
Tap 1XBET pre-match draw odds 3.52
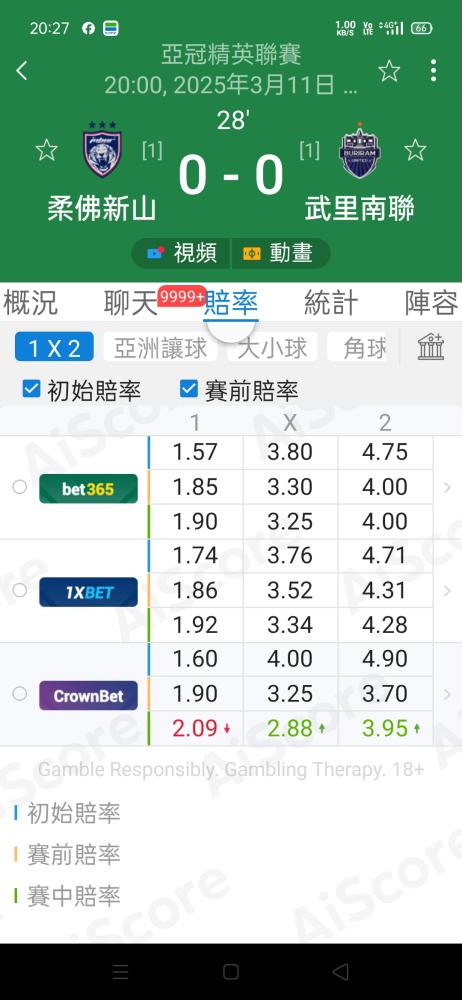tap(290, 590)
